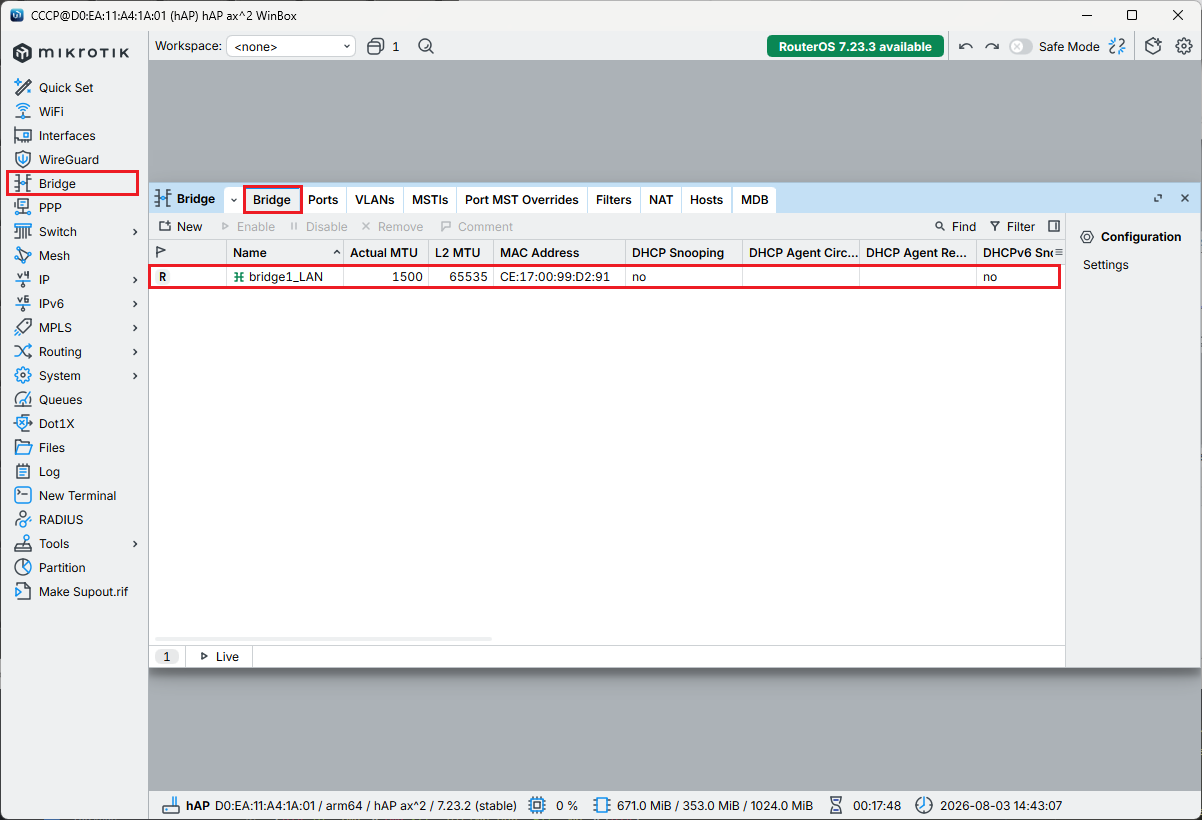The height and width of the screenshot is (820, 1202).
Task: Detach the Bridge window with pop-out icon
Action: (x=1158, y=199)
